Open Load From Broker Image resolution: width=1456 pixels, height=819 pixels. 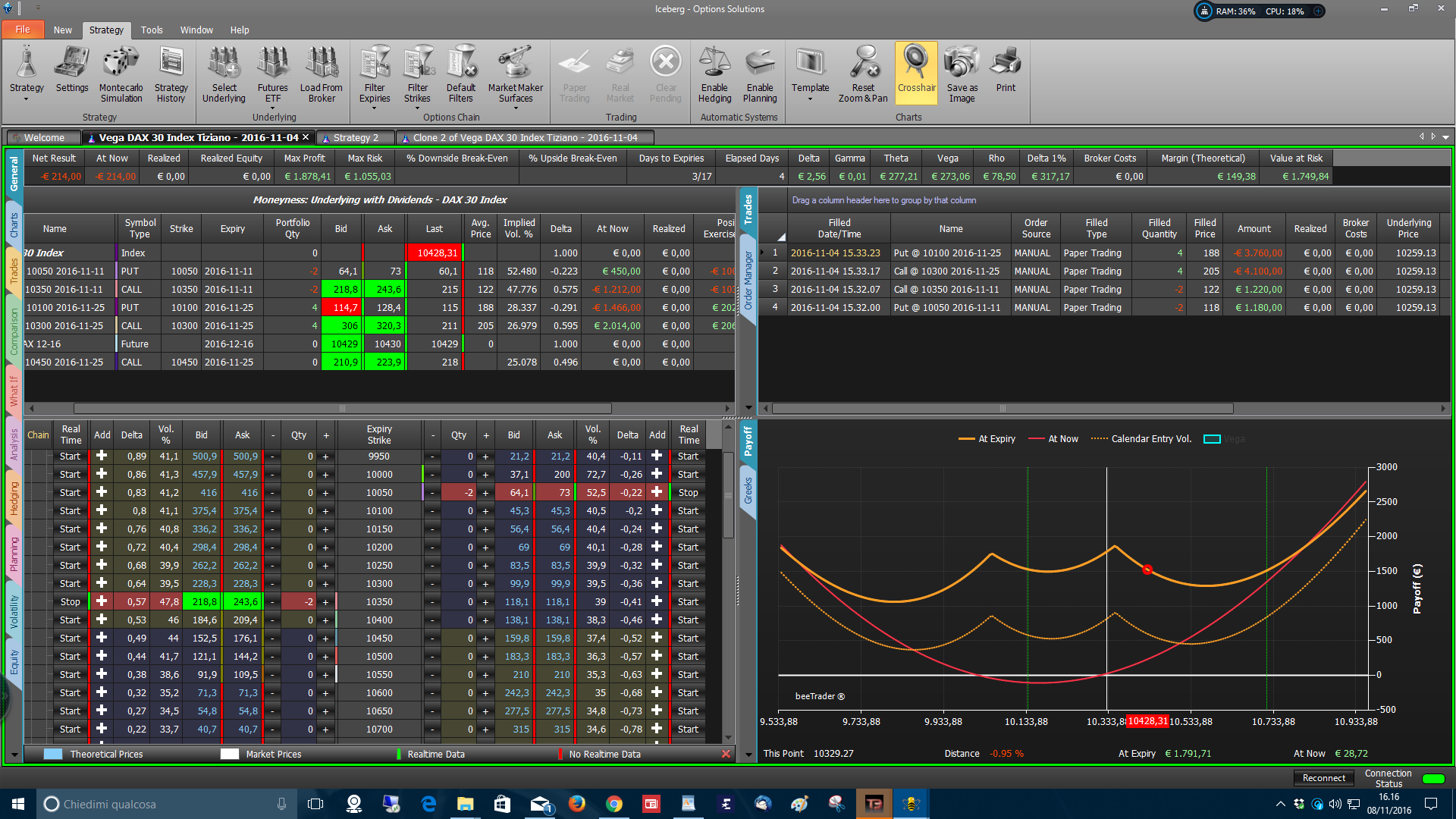pyautogui.click(x=322, y=74)
